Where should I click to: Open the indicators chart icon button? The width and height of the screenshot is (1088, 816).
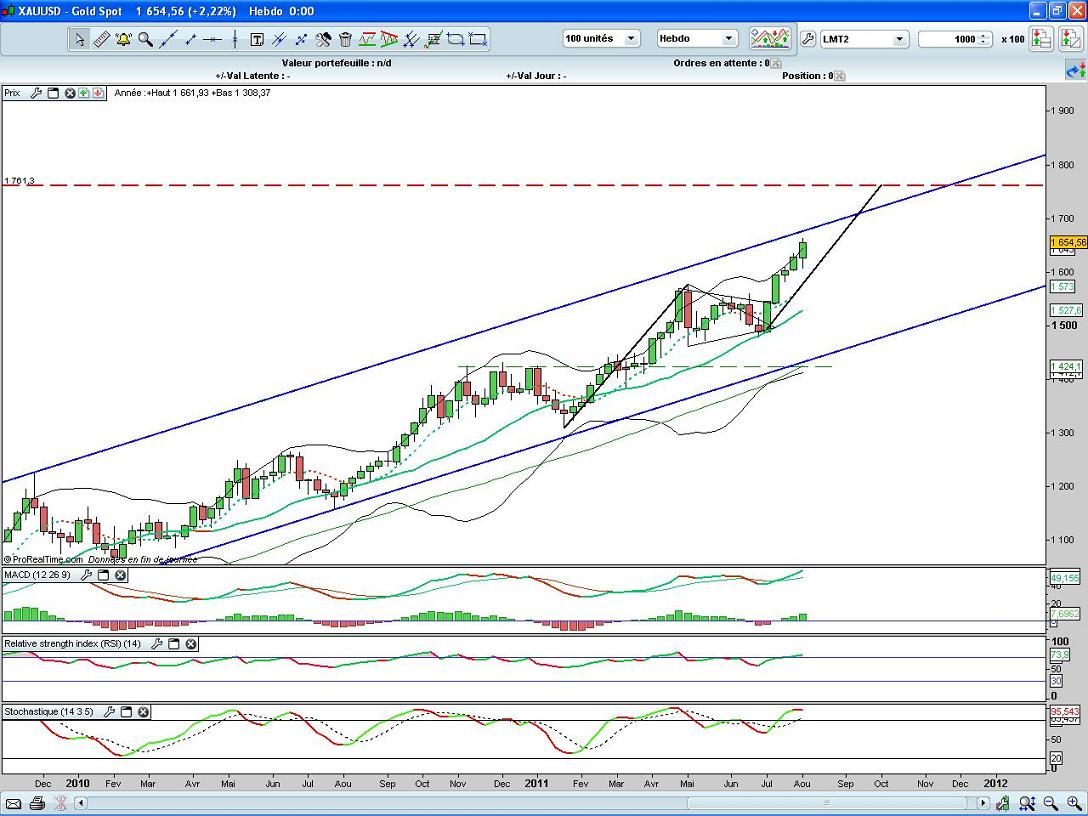click(769, 39)
